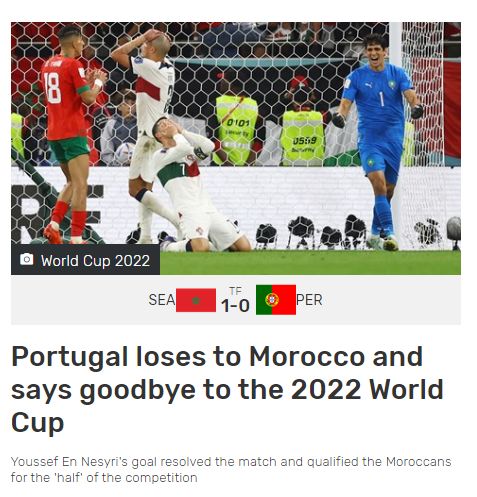The image size is (477, 497).
Task: Click the red-shirted player wearing number 18
Action: pyautogui.click(x=70, y=135)
